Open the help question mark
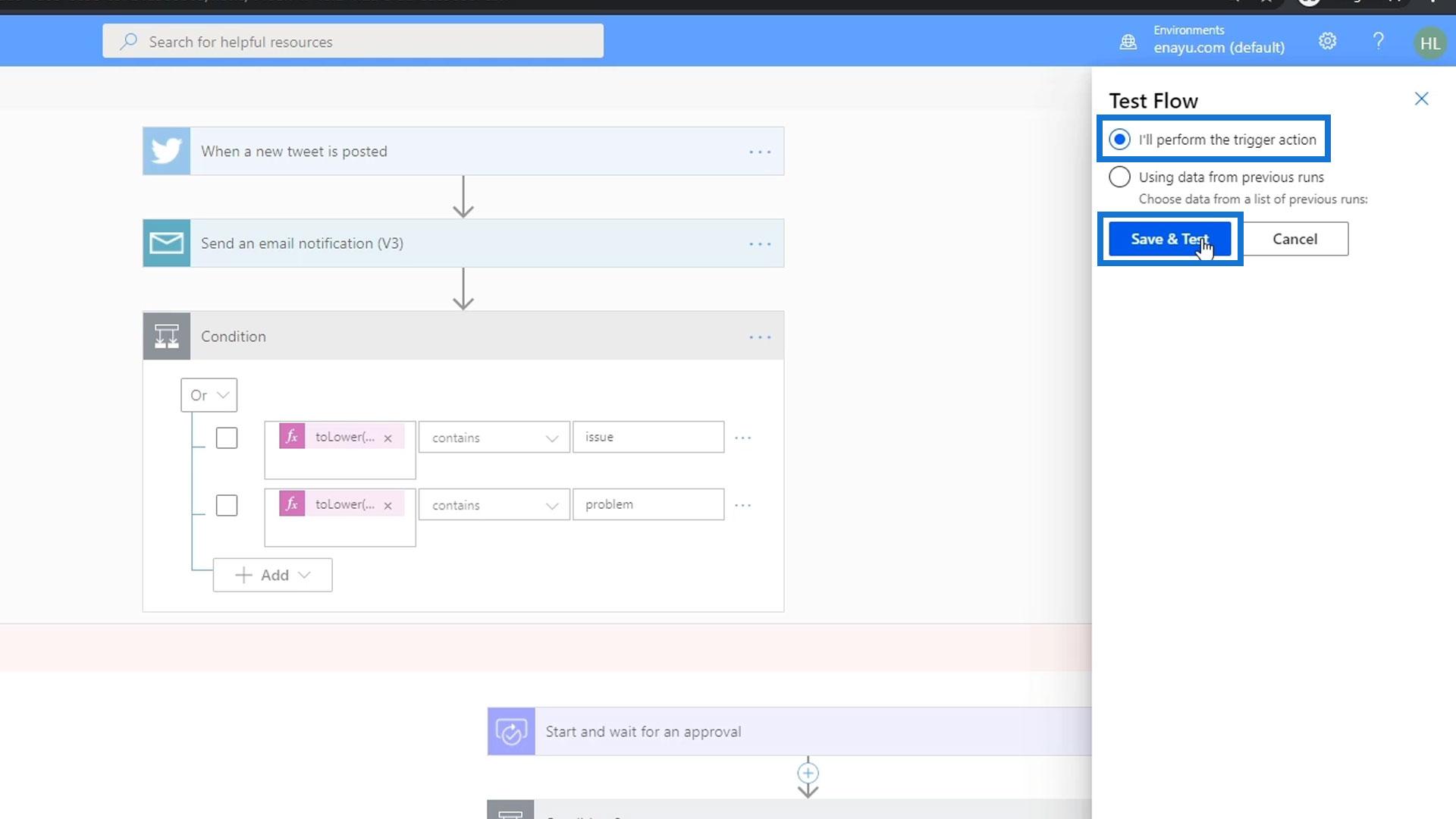Screen dimensions: 1456x819 [x=1379, y=42]
